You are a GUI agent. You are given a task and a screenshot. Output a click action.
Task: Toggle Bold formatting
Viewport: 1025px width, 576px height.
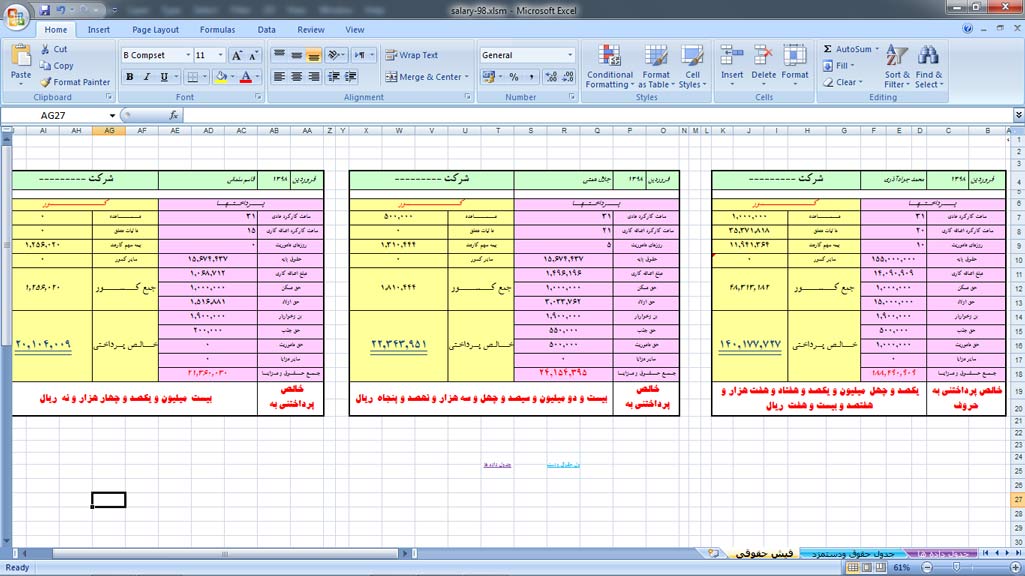129,77
